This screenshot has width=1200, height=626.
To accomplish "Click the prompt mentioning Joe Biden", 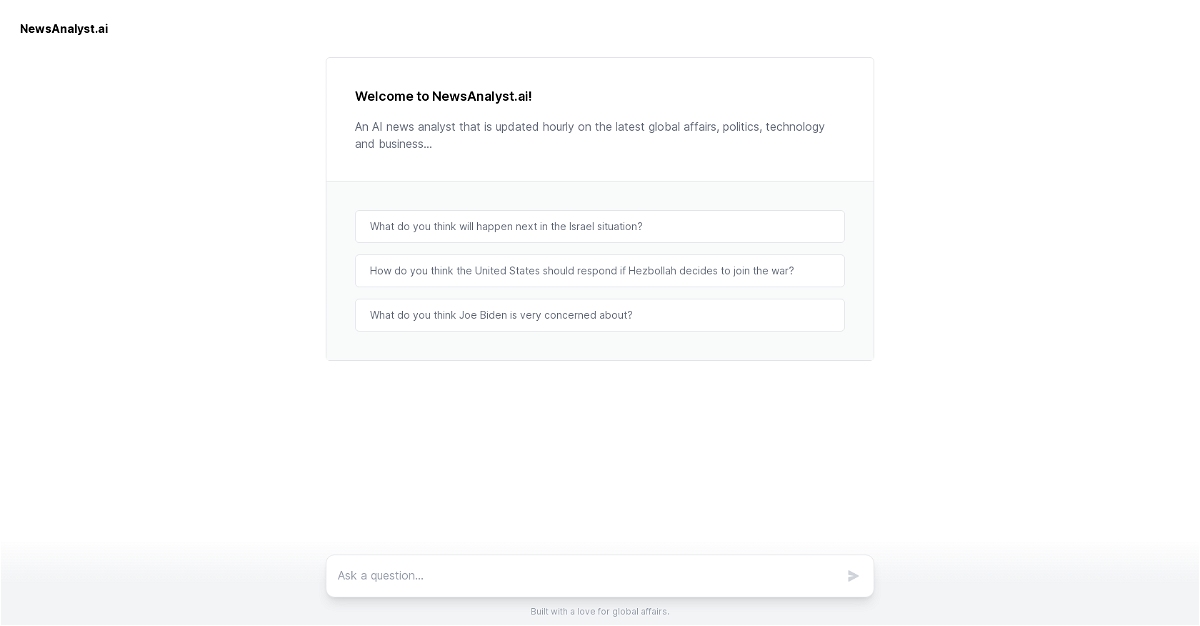I will point(501,315).
